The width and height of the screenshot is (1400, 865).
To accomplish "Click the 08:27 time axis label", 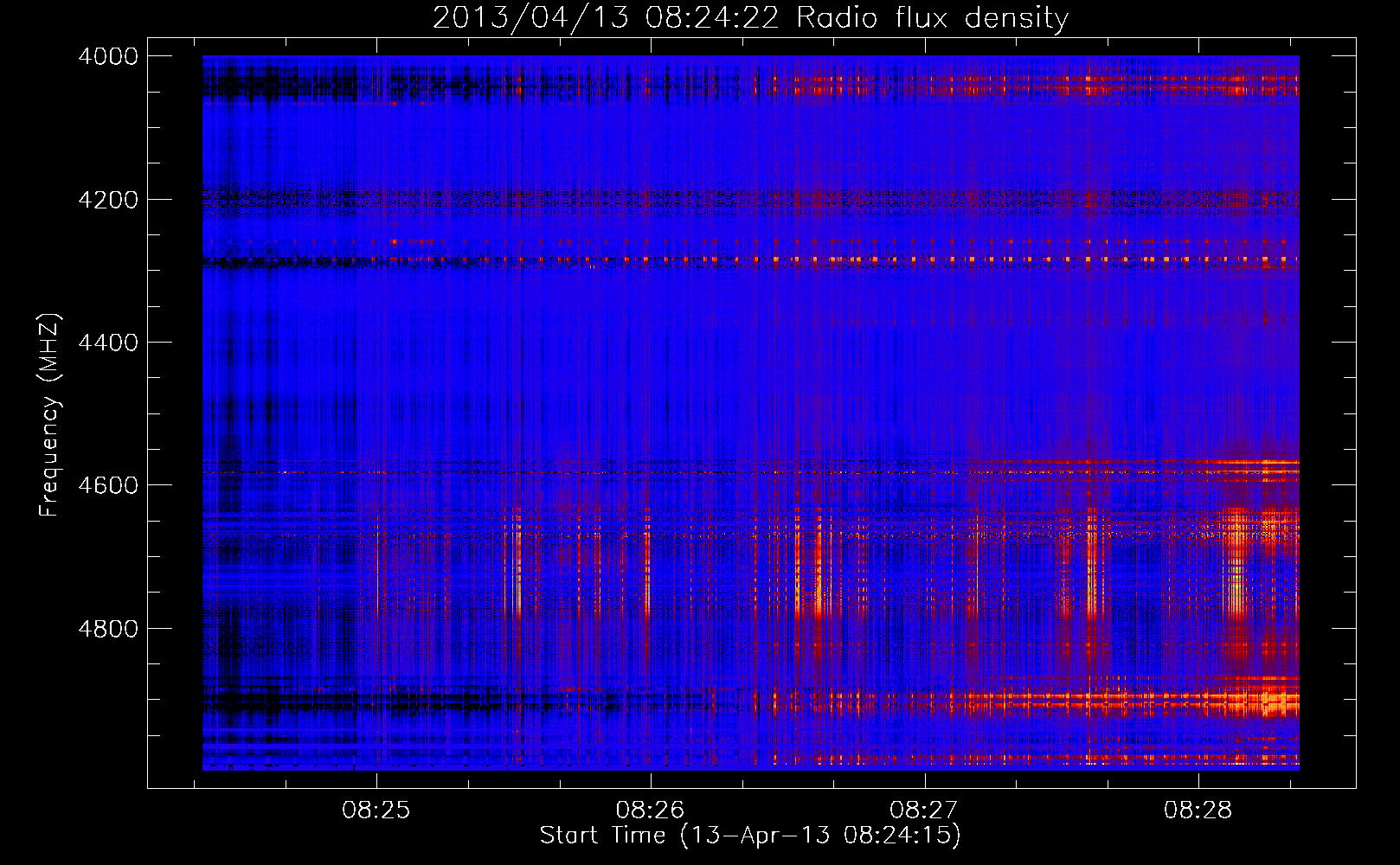I will pyautogui.click(x=924, y=811).
